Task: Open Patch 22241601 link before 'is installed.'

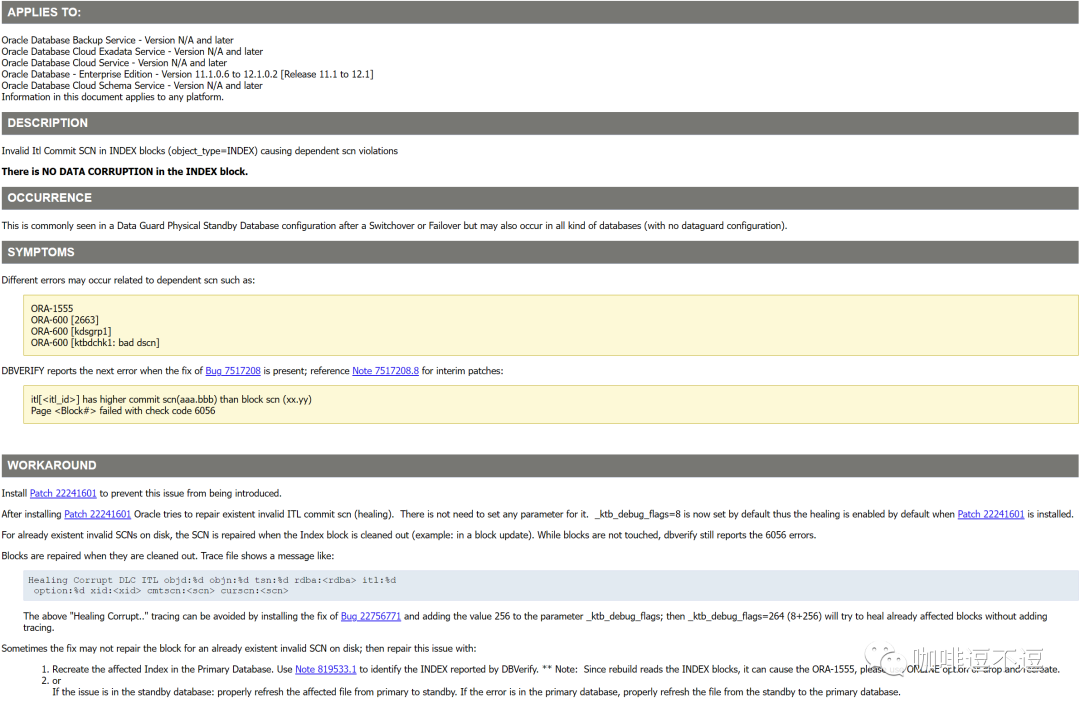Action: pyautogui.click(x=990, y=514)
